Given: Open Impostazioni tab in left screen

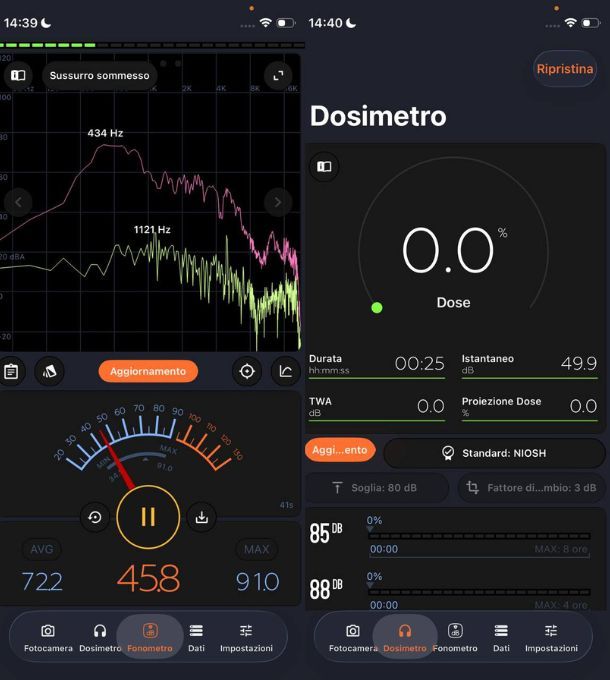Looking at the screenshot, I should pyautogui.click(x=246, y=638).
